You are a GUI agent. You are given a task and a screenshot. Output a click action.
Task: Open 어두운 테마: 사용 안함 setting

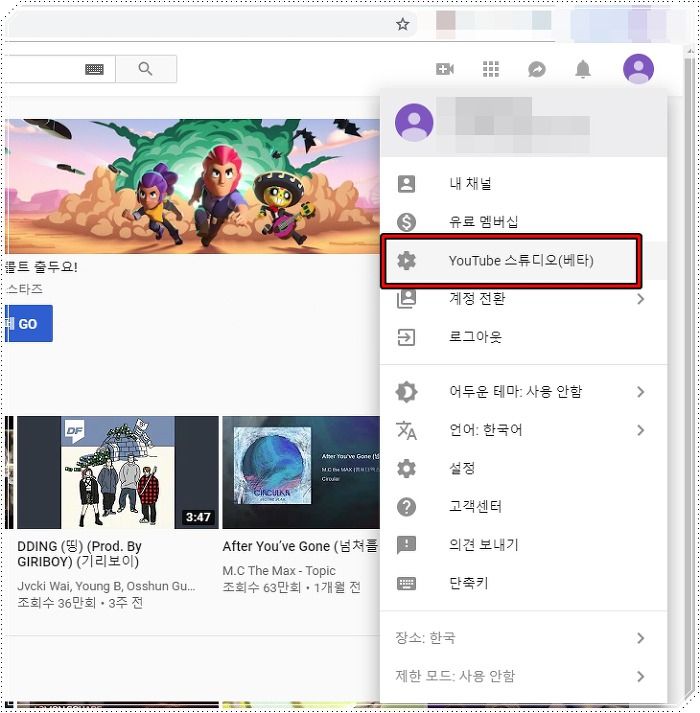(523, 392)
